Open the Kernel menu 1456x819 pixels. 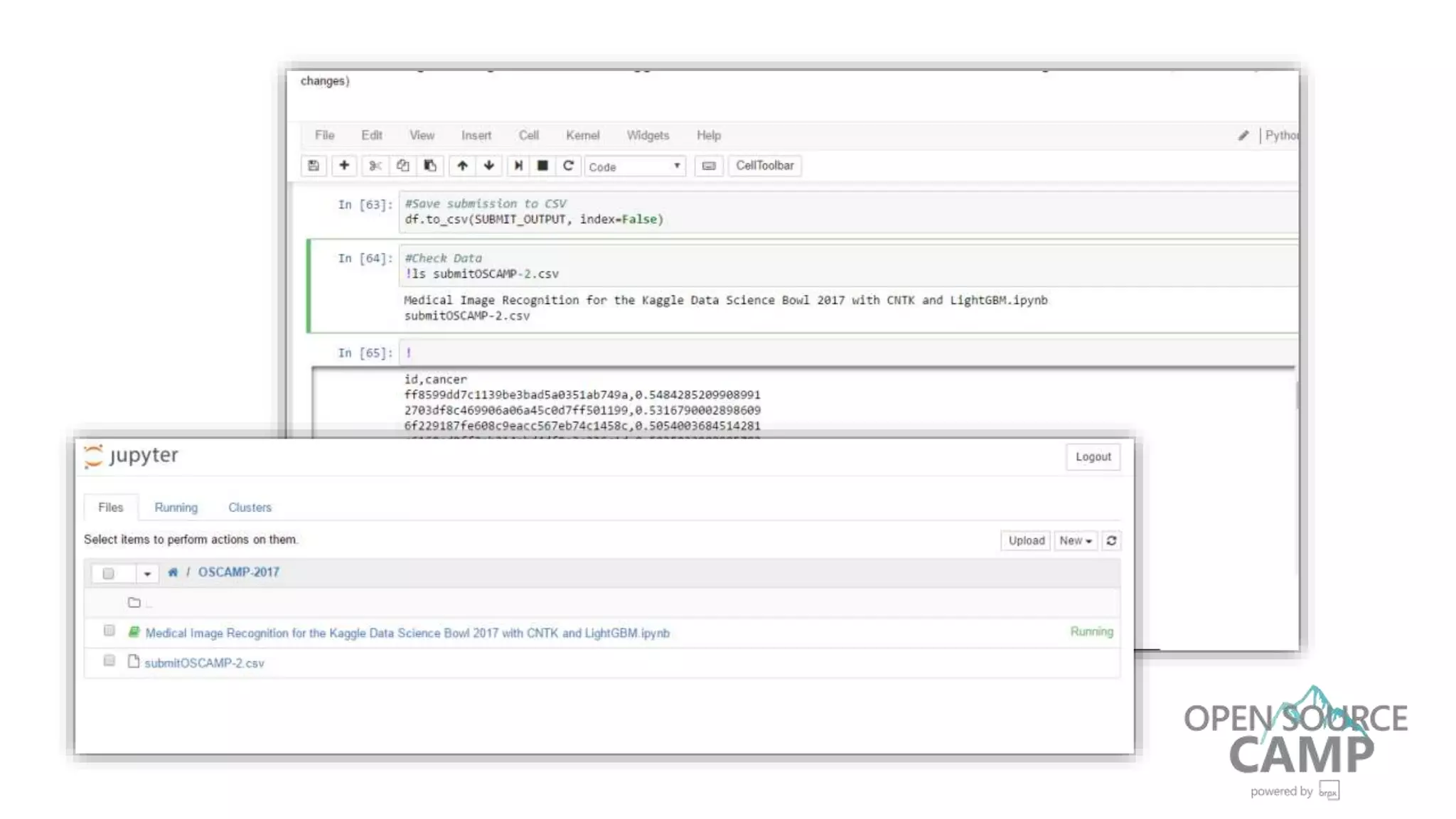[582, 135]
